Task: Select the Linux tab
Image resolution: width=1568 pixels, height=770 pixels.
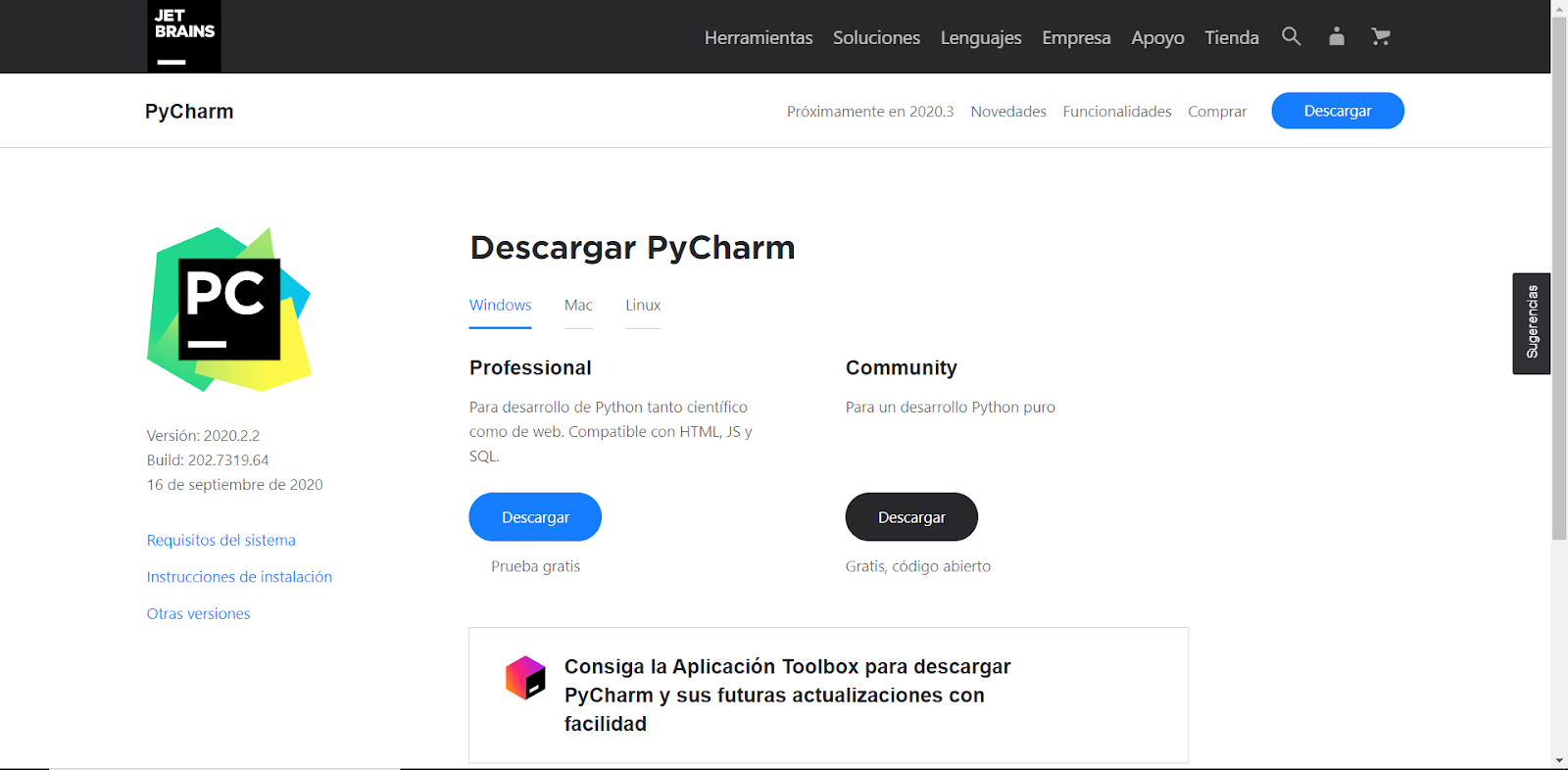Action: coord(643,306)
